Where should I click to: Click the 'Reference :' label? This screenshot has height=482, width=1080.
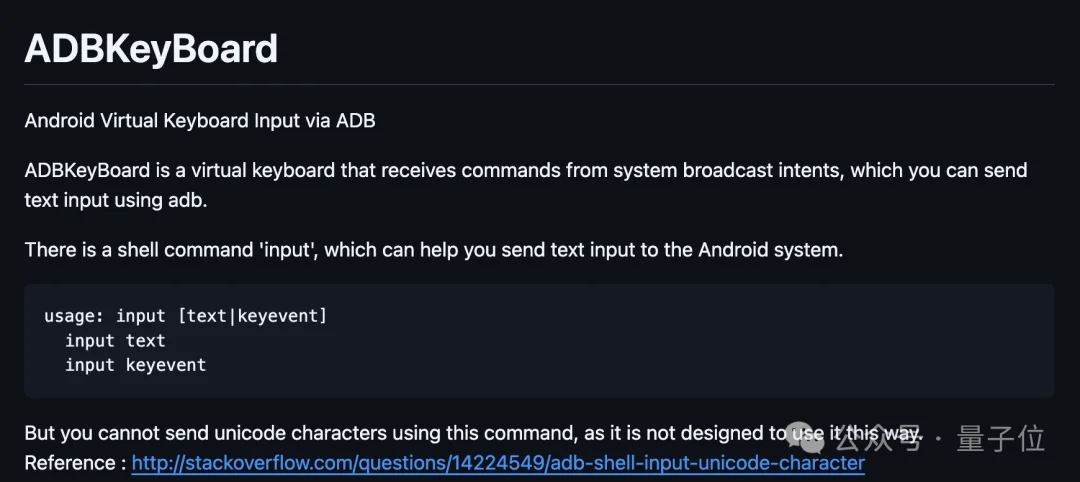click(x=74, y=464)
